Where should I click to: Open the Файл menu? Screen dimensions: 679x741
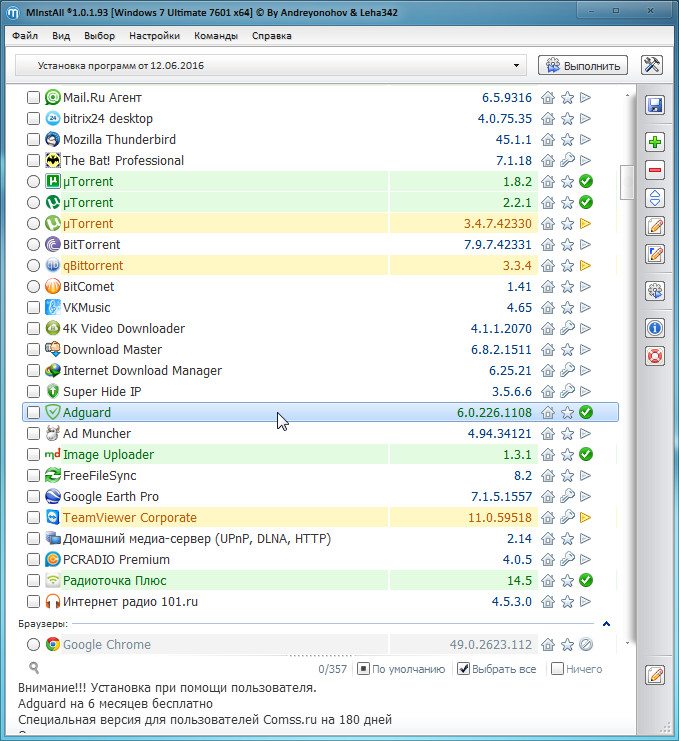pos(25,36)
